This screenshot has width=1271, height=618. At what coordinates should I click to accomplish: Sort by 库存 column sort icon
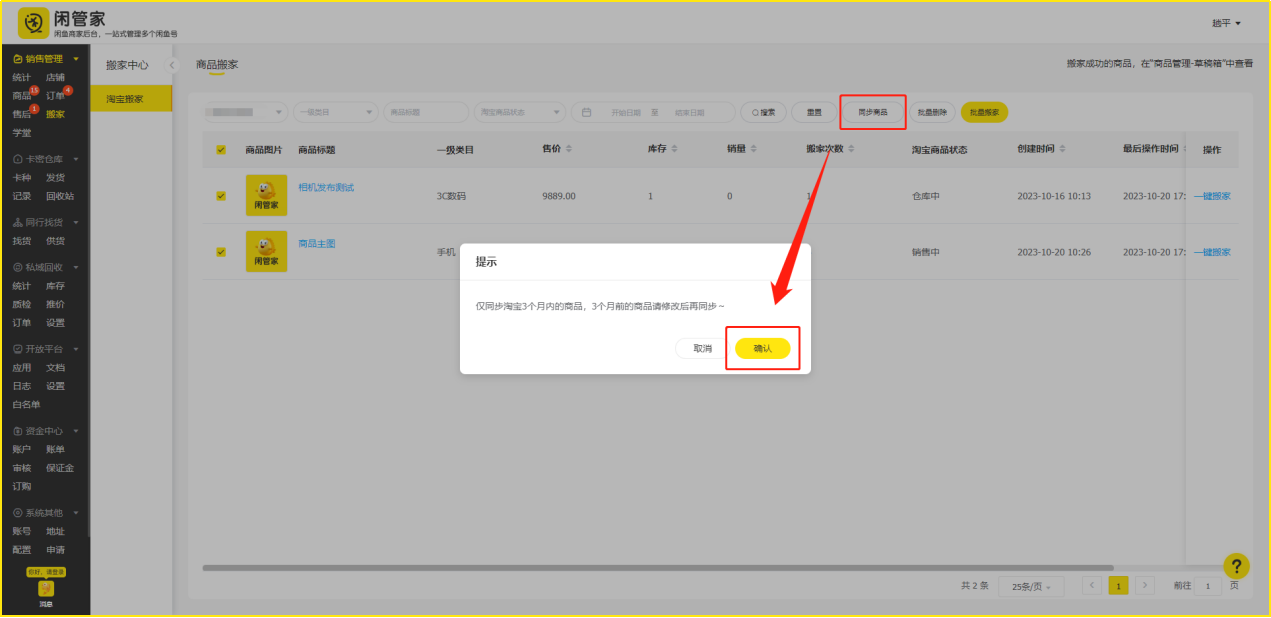pyautogui.click(x=674, y=149)
